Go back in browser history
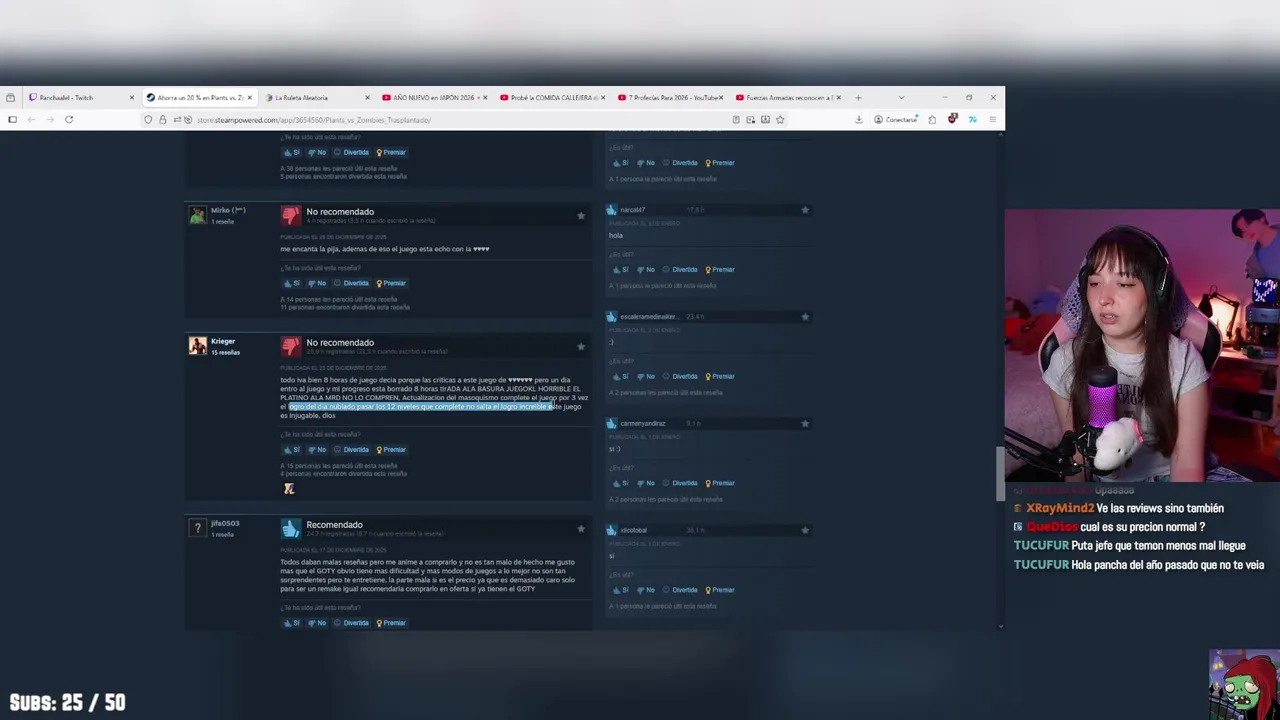Viewport: 1280px width, 720px height. [x=31, y=120]
